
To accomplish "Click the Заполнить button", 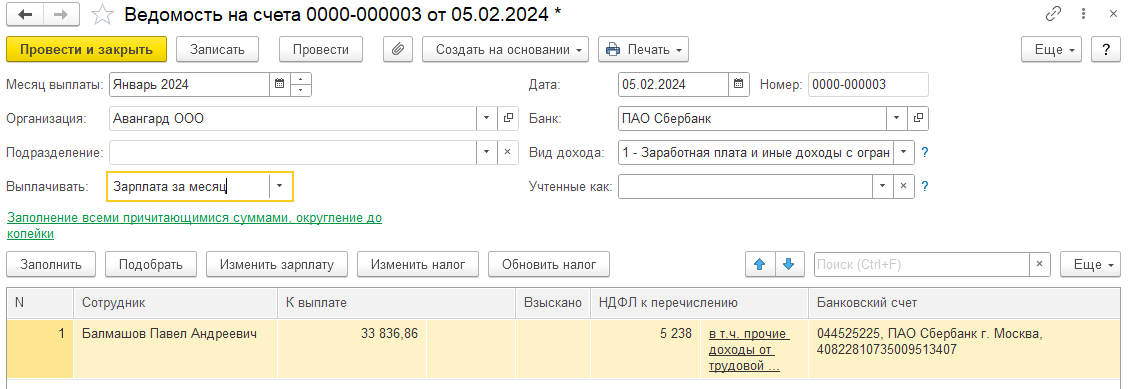I will 51,264.
